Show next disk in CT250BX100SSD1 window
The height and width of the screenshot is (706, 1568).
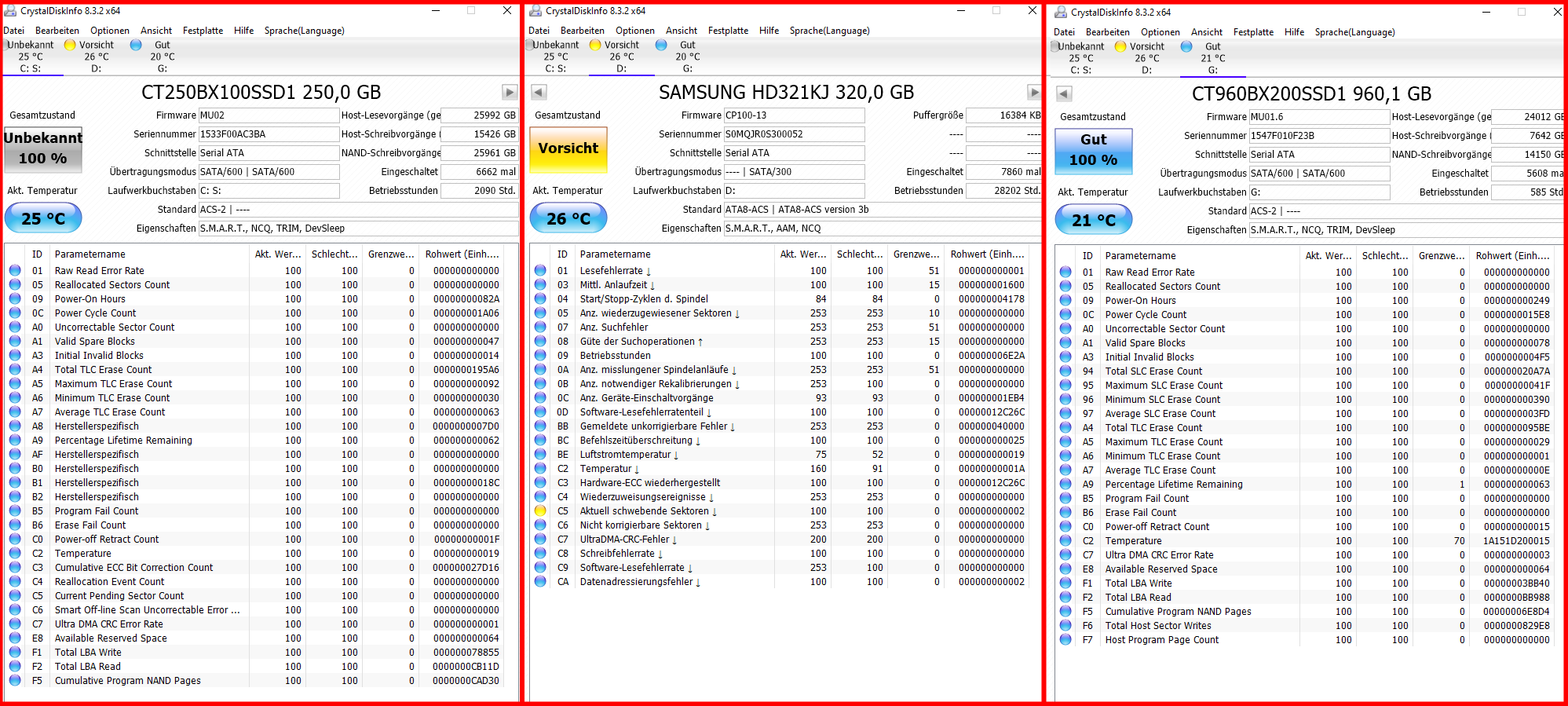point(510,92)
